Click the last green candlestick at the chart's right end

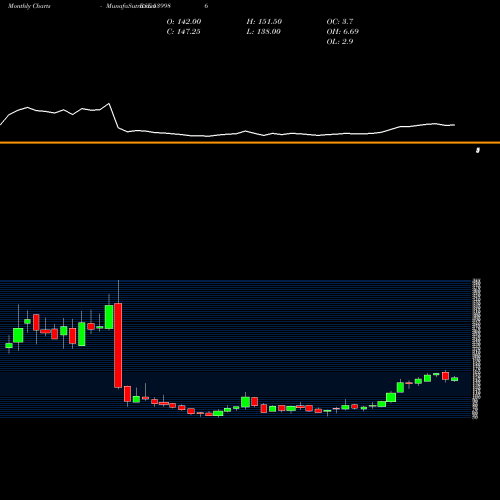click(455, 379)
